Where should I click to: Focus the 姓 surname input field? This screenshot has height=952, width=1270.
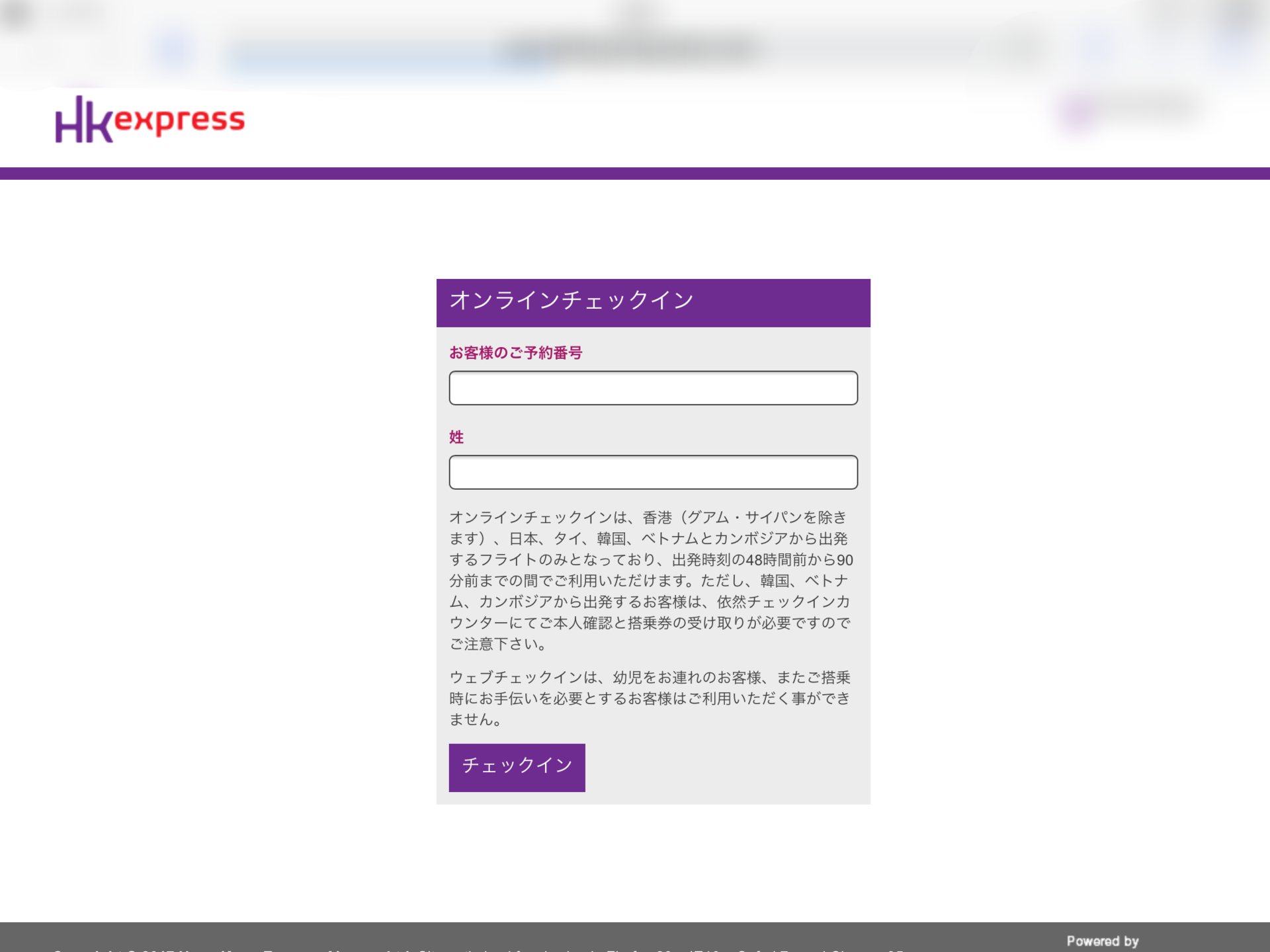coord(653,472)
